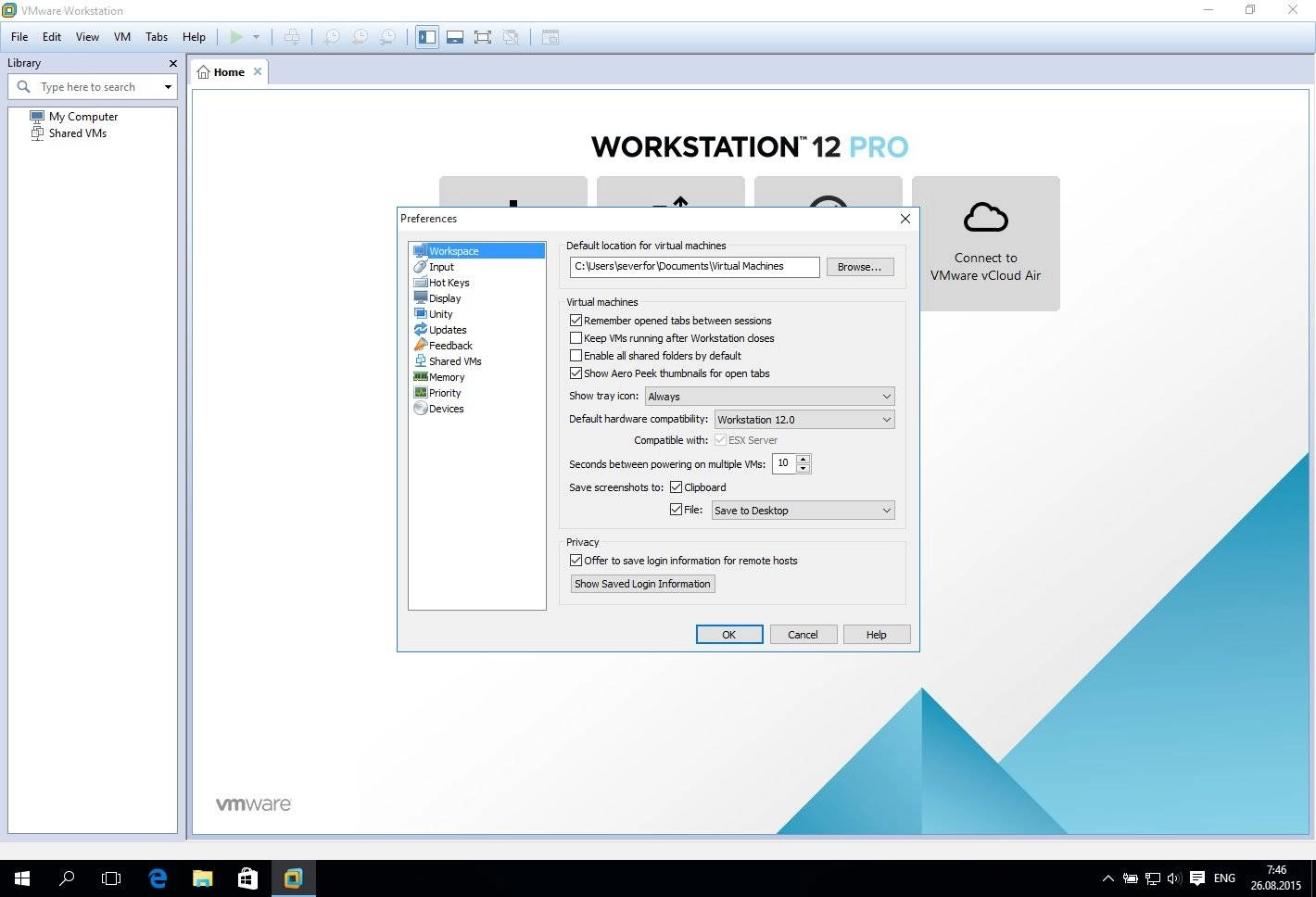This screenshot has height=897, width=1316.
Task: Click the Send Ctrl+Alt+Del toolbar icon
Action: pyautogui.click(x=292, y=37)
